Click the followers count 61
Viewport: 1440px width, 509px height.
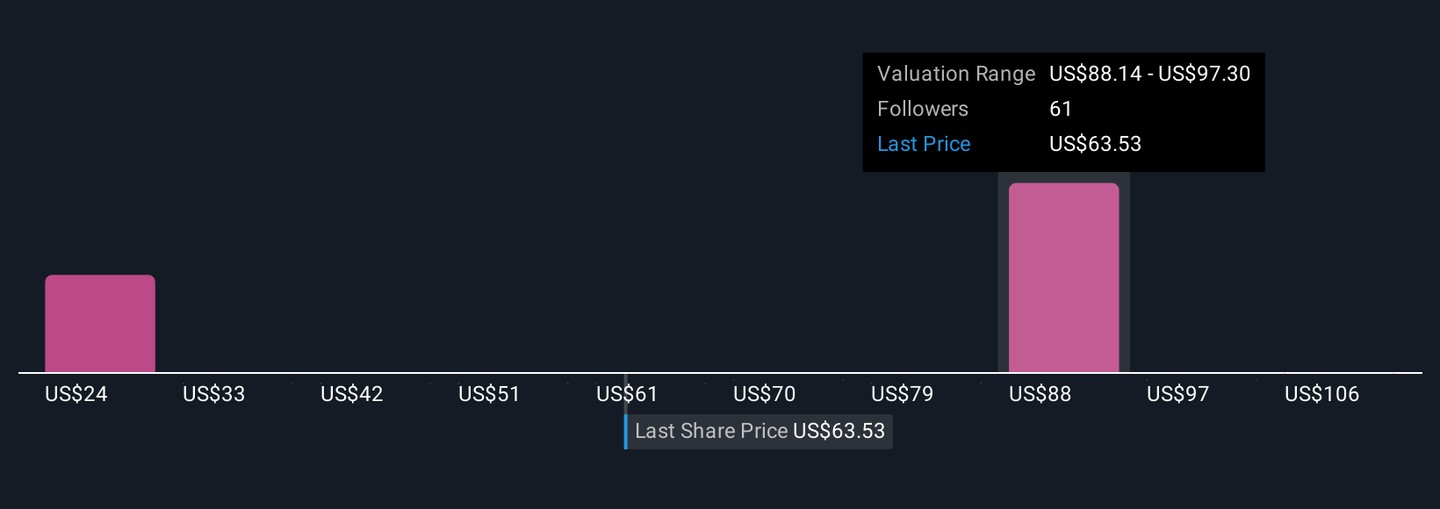pos(1060,109)
